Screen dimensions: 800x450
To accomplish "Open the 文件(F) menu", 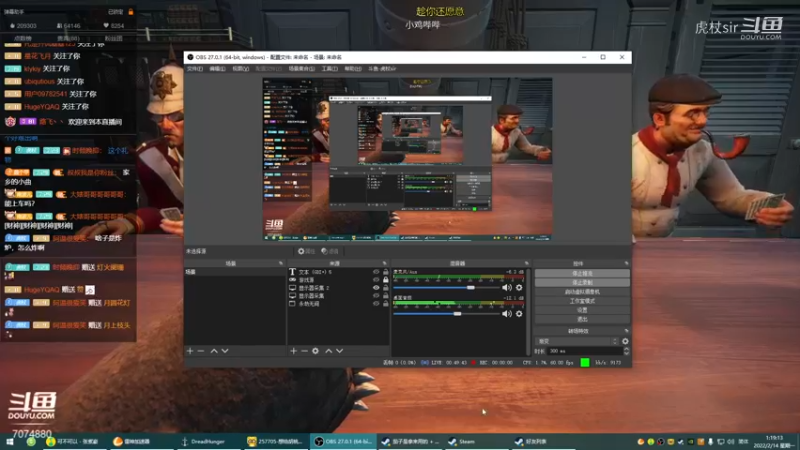I will (194, 68).
